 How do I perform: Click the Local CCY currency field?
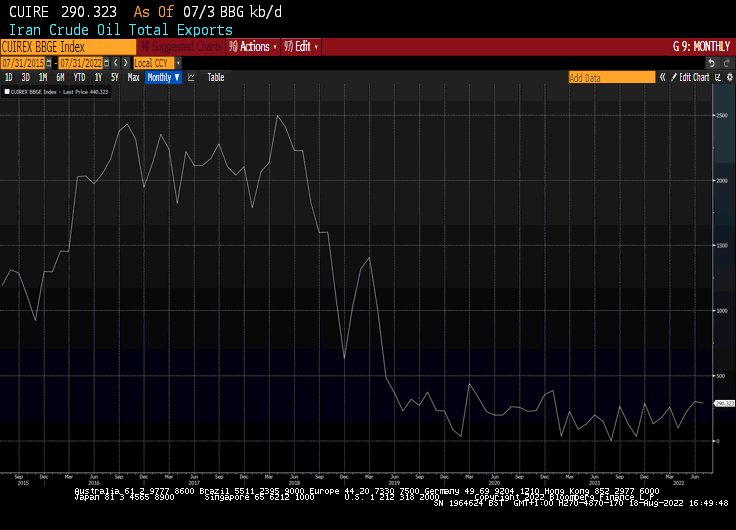coord(154,63)
